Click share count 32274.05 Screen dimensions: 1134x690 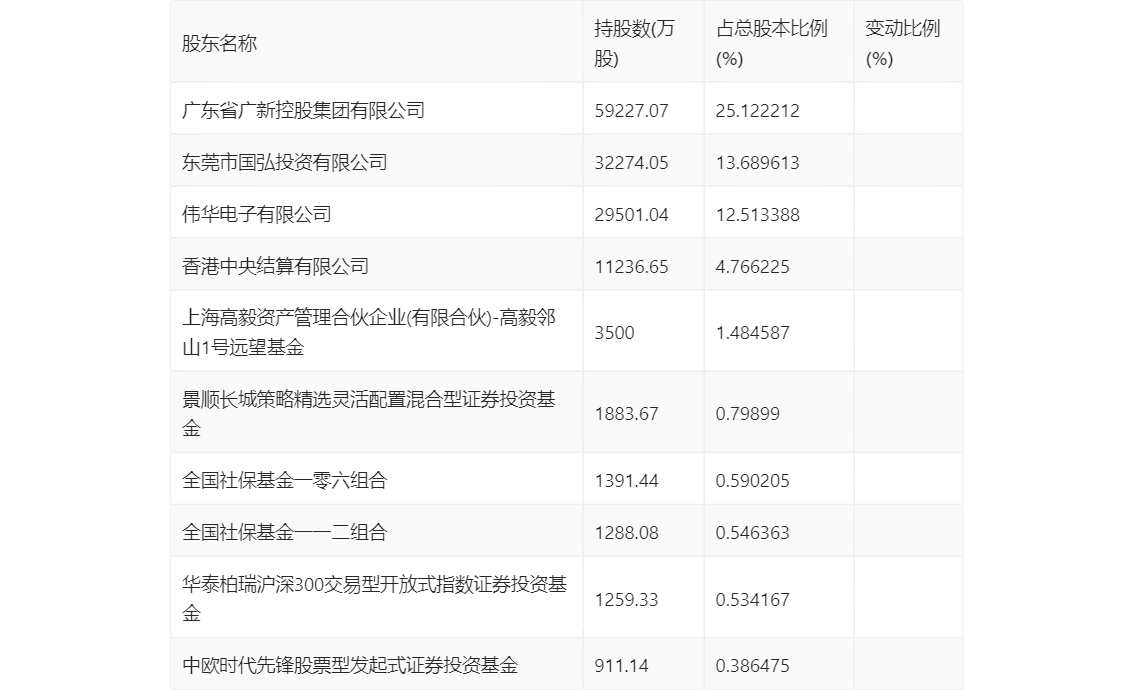pyautogui.click(x=631, y=163)
